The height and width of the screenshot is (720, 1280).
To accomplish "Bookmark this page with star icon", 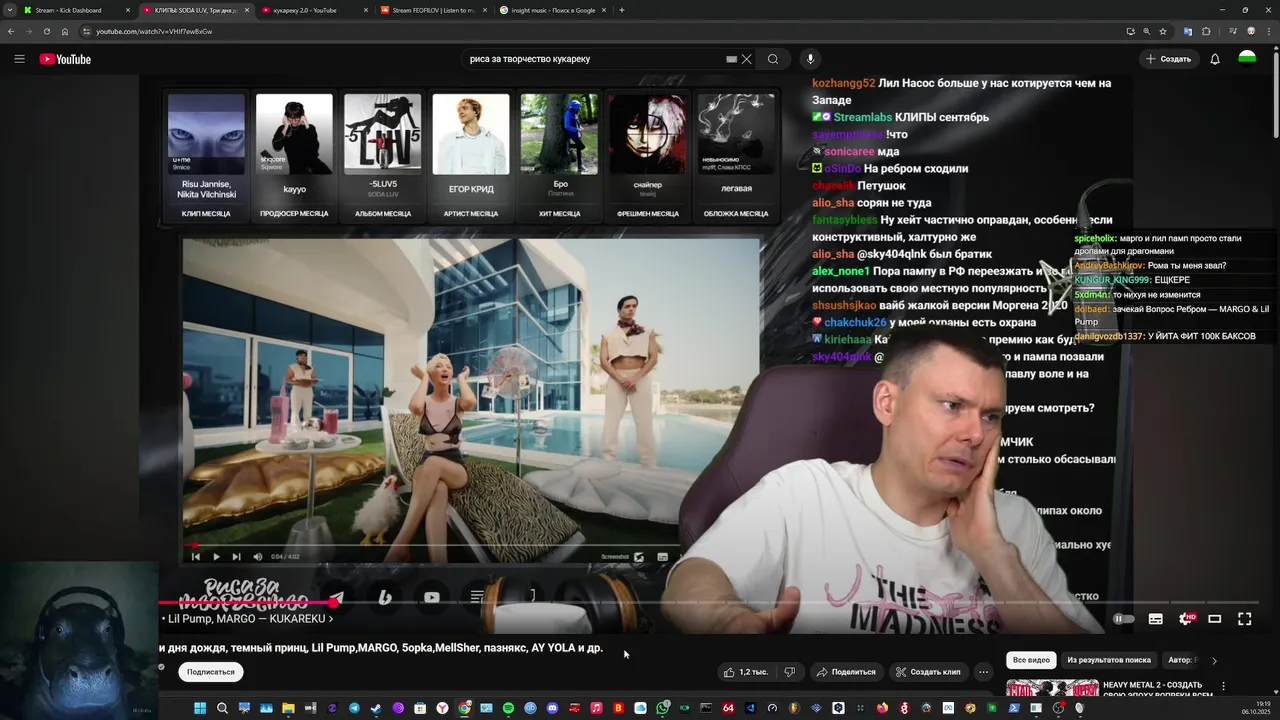I will coord(1163,31).
